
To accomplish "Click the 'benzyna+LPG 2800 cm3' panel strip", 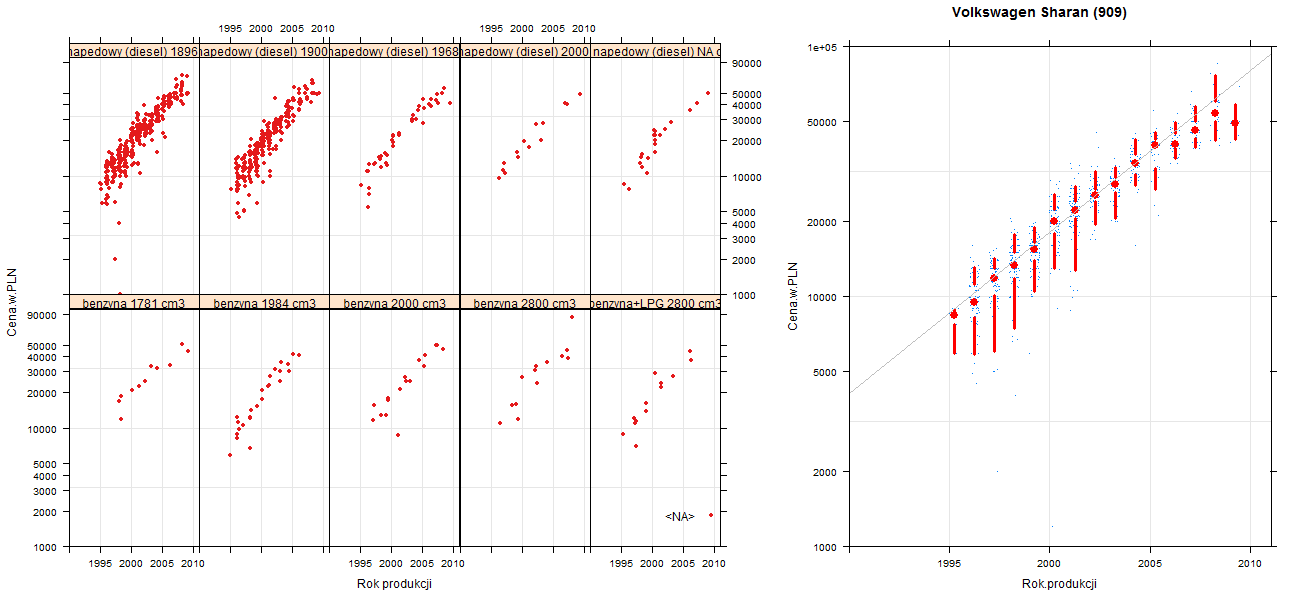I will pyautogui.click(x=655, y=303).
